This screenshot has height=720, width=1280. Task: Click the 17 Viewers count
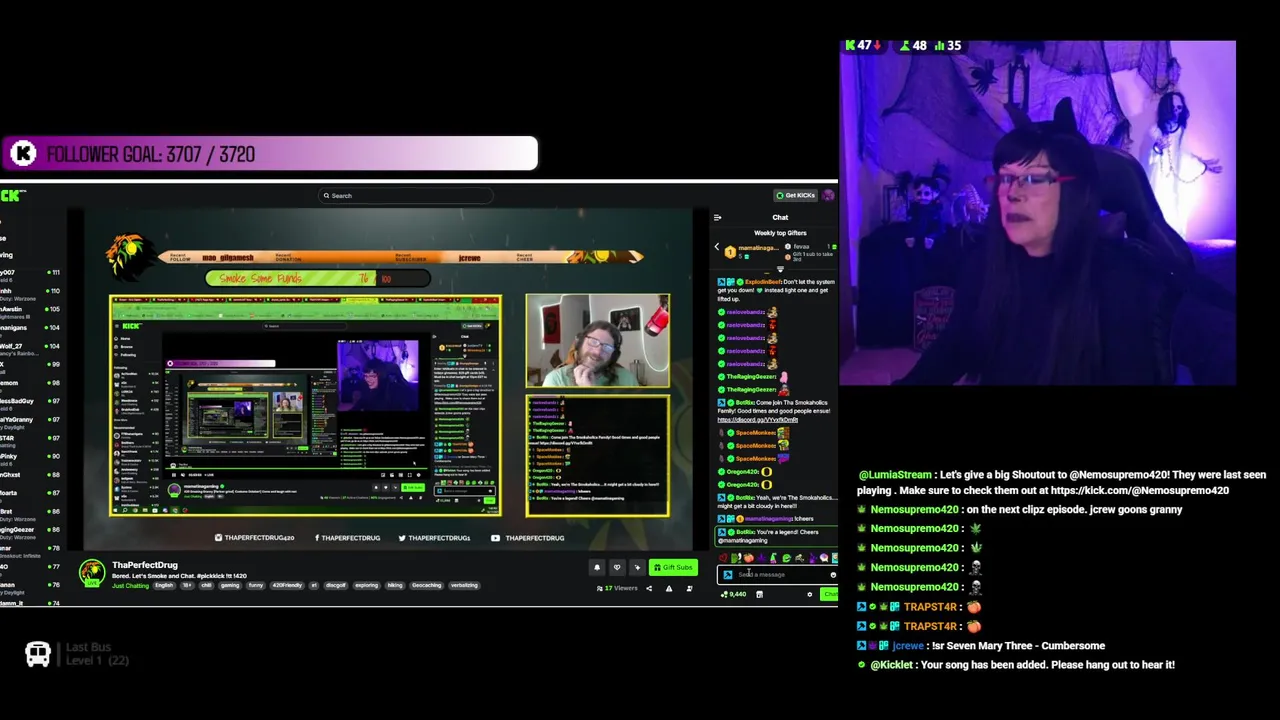(617, 588)
